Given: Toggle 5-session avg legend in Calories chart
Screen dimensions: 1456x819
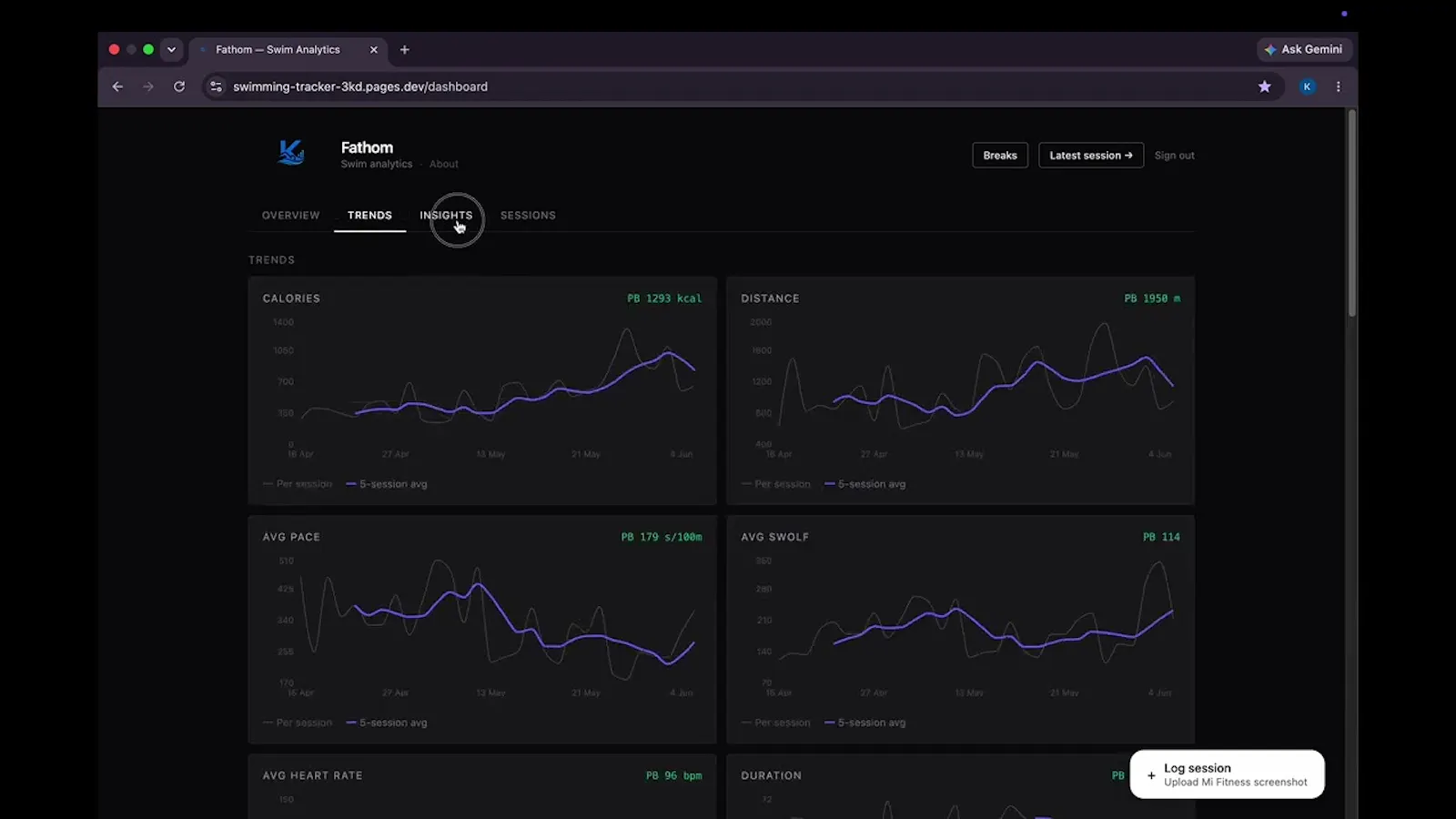Looking at the screenshot, I should click(387, 484).
